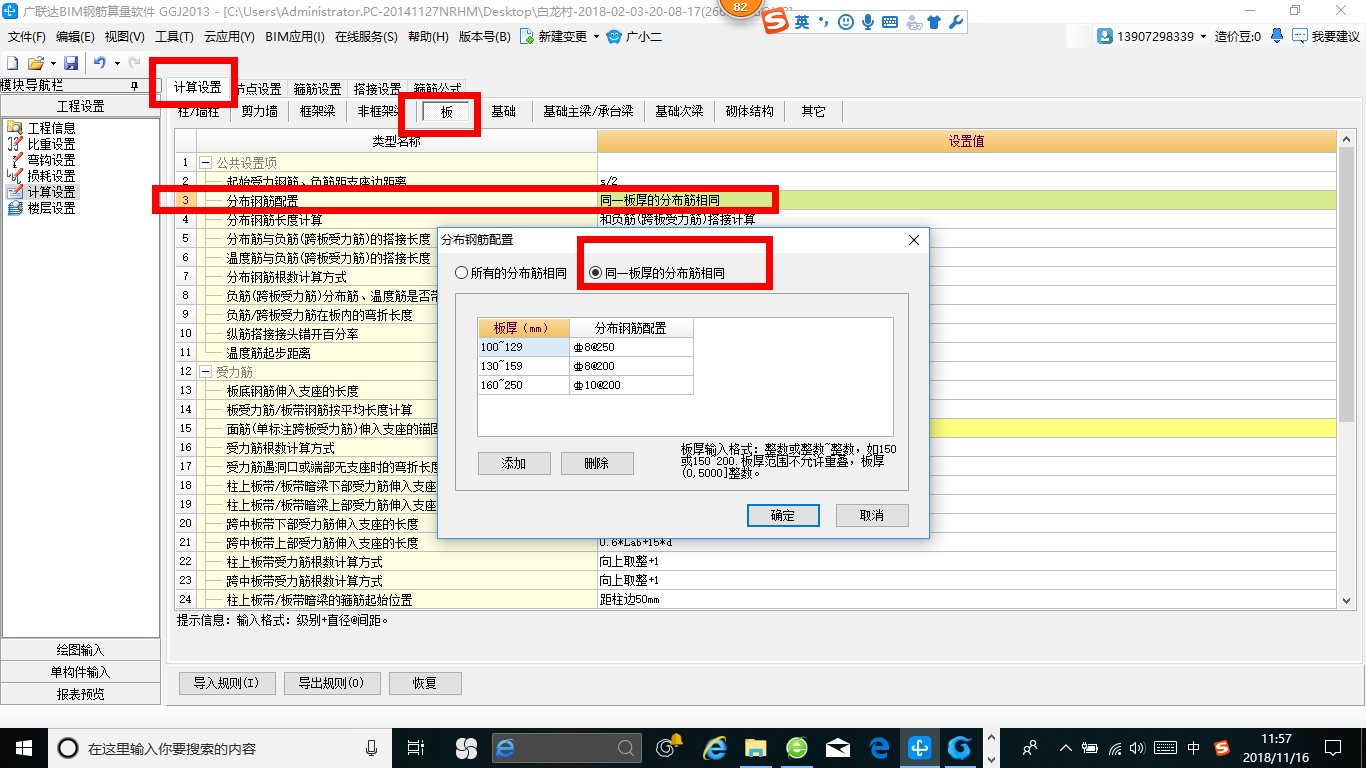Switch to the 箍筋设置 tab
The width and height of the screenshot is (1366, 768).
(x=317, y=89)
